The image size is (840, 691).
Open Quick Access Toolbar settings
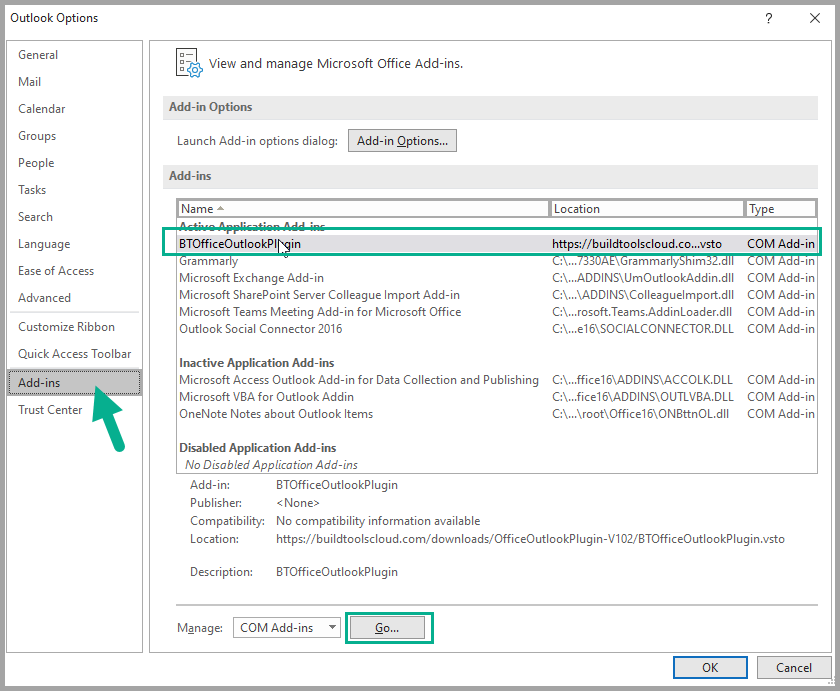(74, 354)
